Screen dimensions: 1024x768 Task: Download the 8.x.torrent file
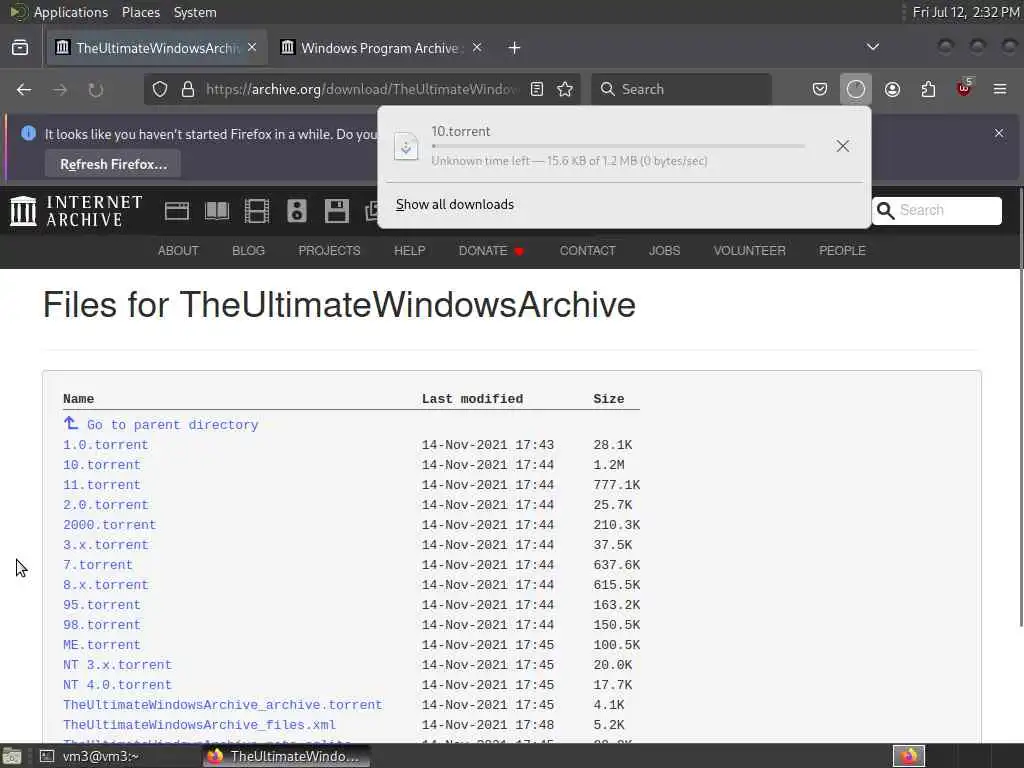[x=105, y=585]
